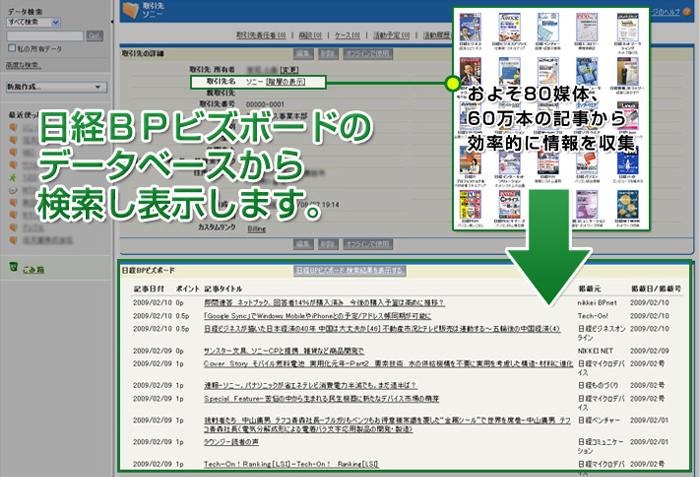Open the article about ネットブック 回答者14%
This screenshot has height=477, width=700.
pyautogui.click(x=324, y=302)
